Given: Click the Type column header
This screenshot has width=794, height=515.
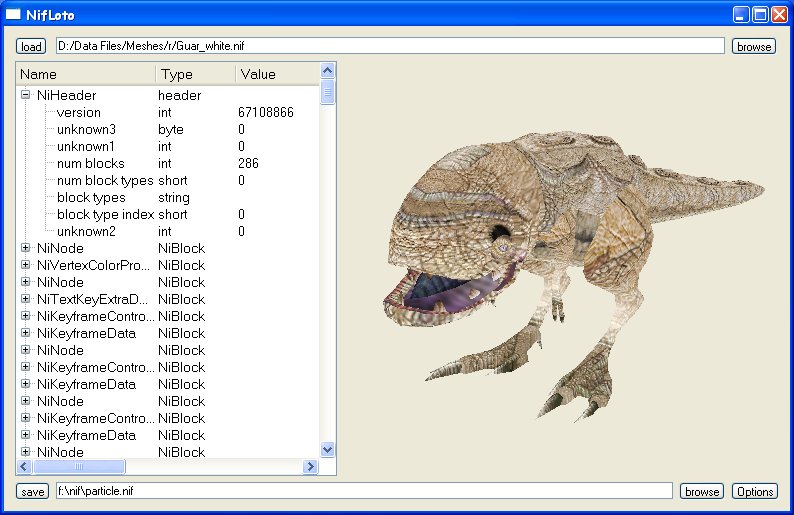Looking at the screenshot, I should 195,74.
